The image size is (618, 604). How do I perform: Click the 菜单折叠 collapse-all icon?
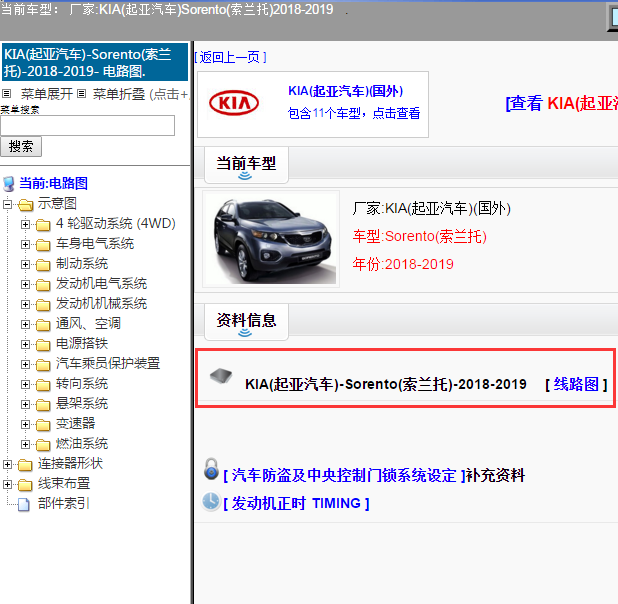coord(81,93)
